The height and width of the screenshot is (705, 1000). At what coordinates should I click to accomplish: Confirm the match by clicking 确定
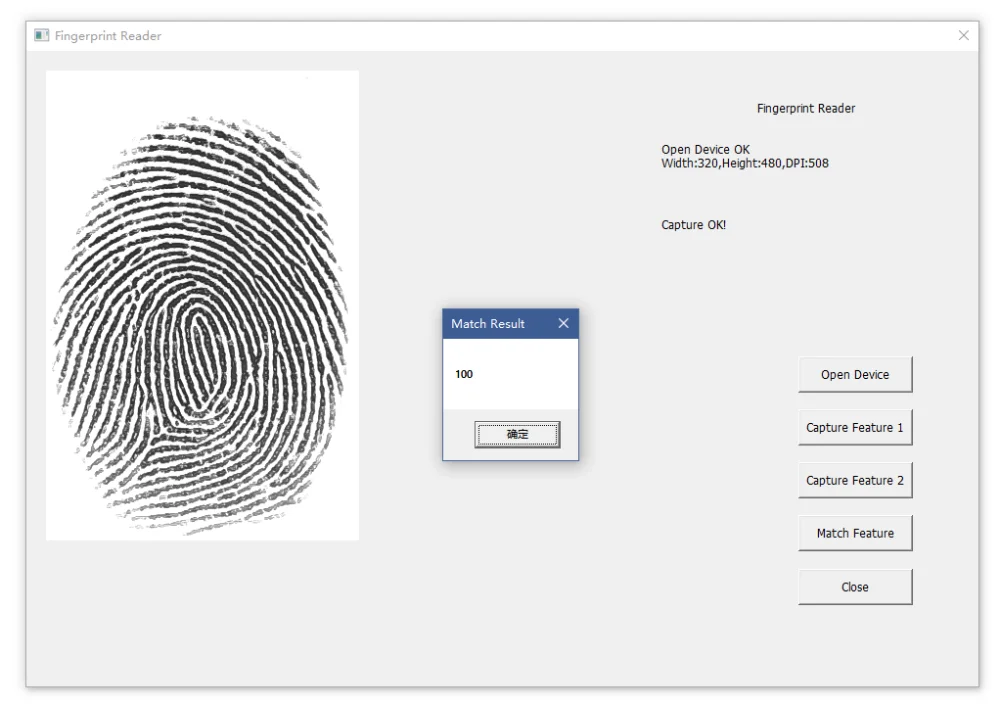[517, 434]
